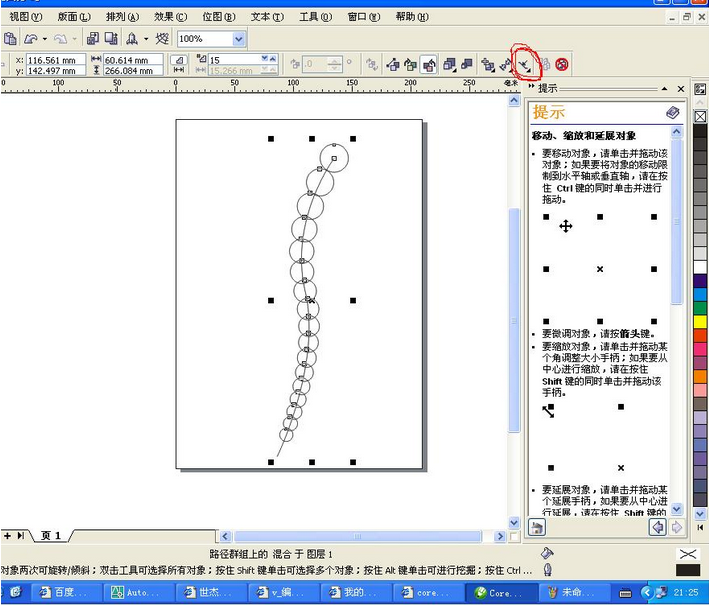The height and width of the screenshot is (605, 709).
Task: Click the canvas vertical scrollbar up arrow
Action: coord(514,100)
